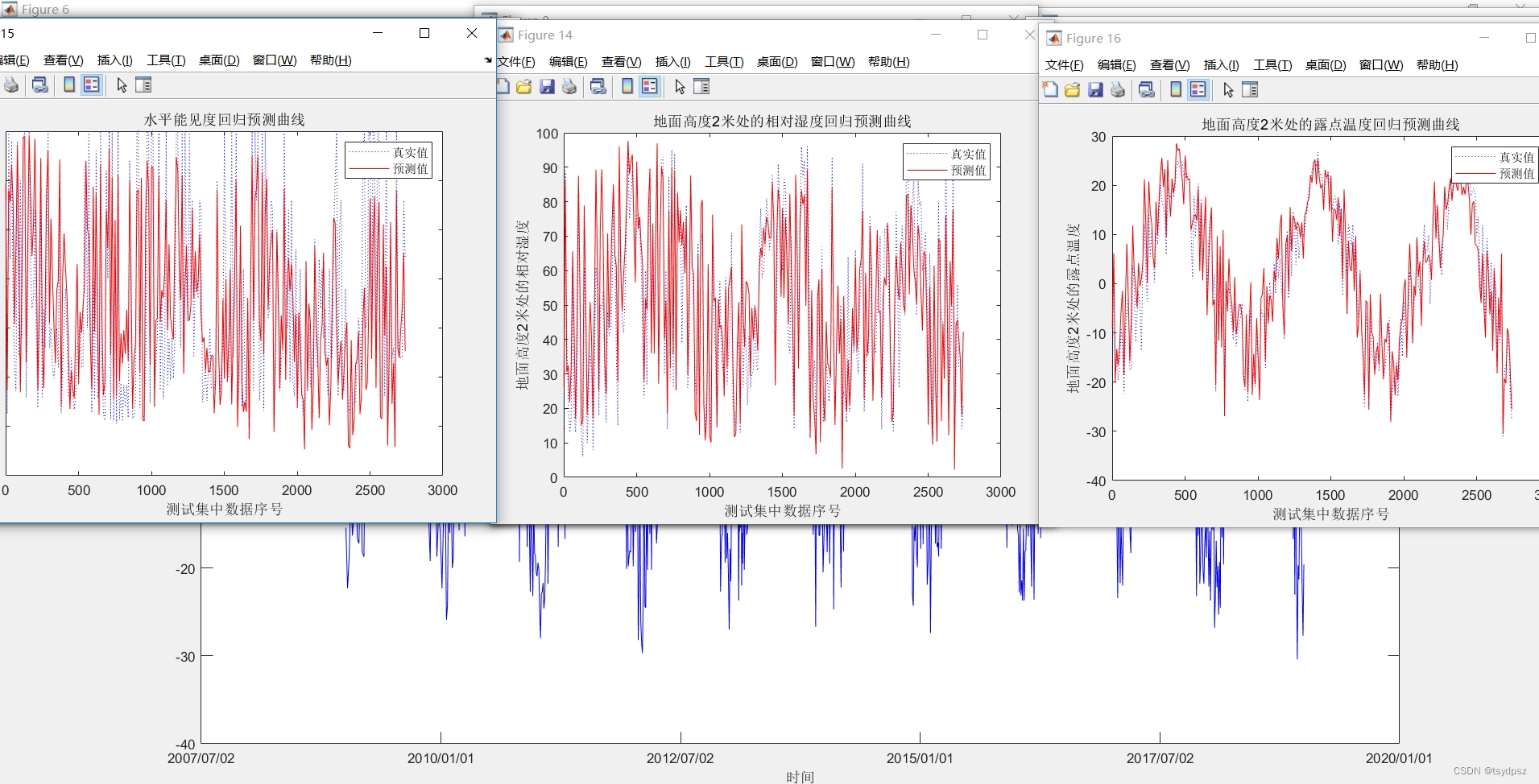The image size is (1539, 784).
Task: Select Edit Plot arrow in Figure 16
Action: click(x=1228, y=89)
